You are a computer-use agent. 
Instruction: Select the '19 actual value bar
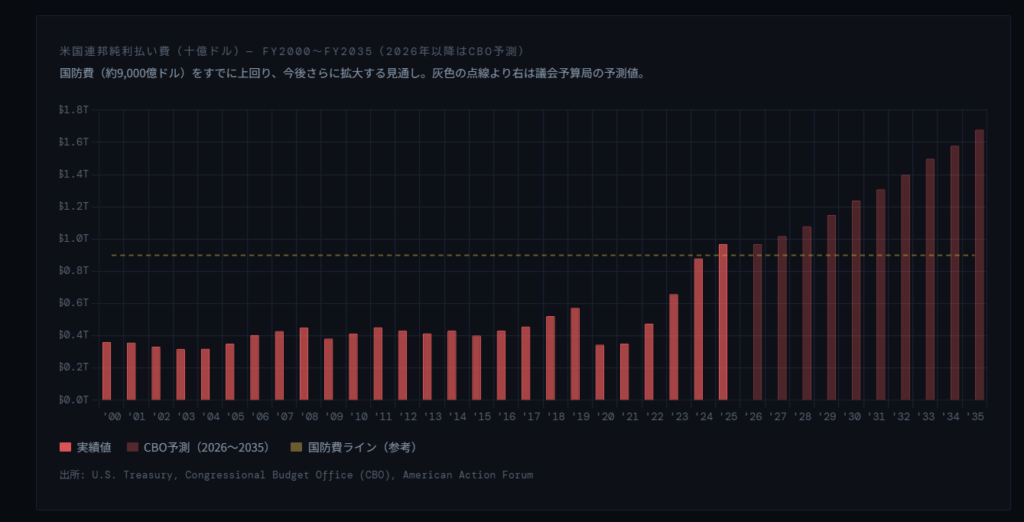pos(575,354)
